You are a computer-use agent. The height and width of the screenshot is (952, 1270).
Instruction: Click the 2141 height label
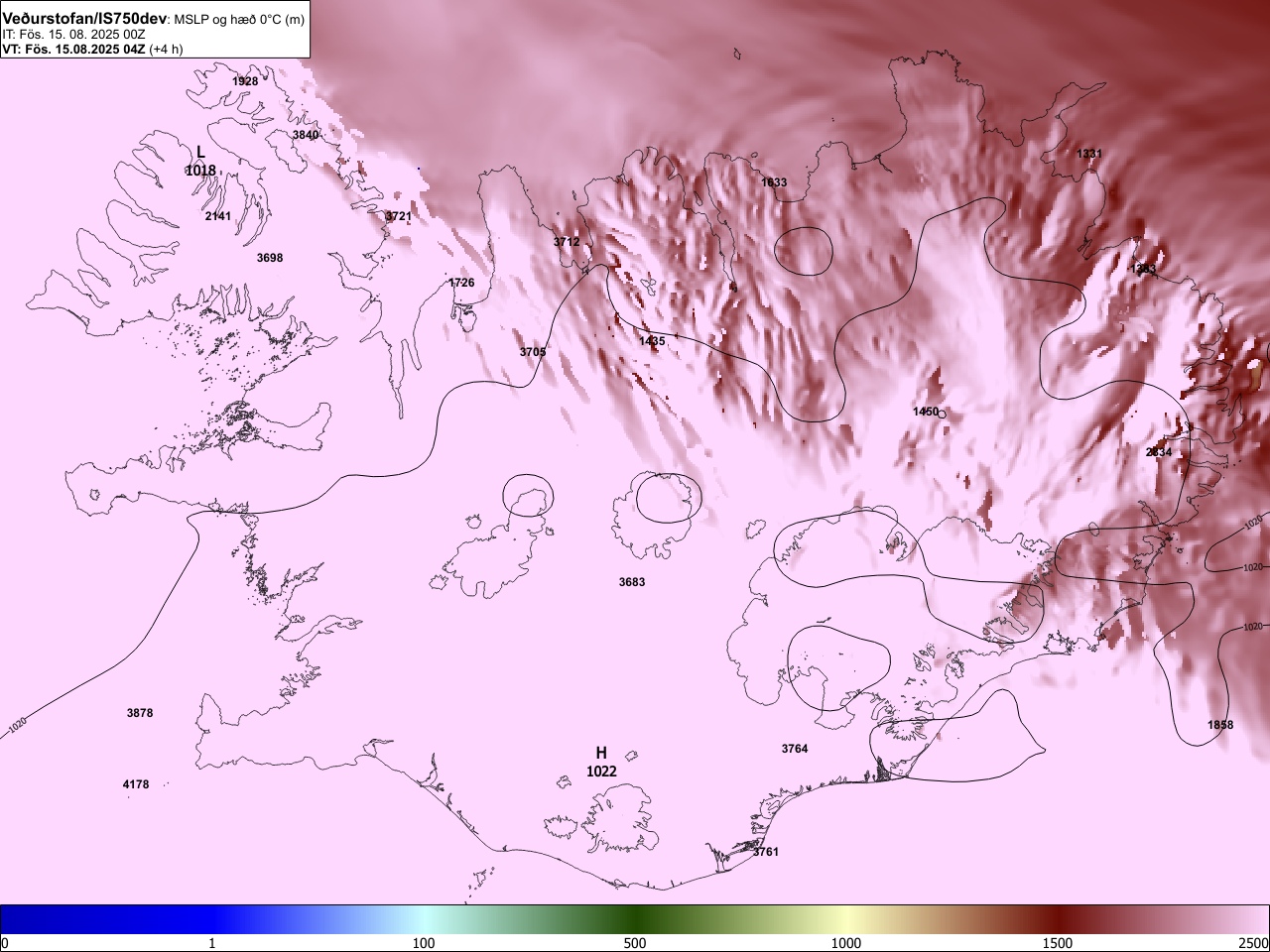(218, 216)
